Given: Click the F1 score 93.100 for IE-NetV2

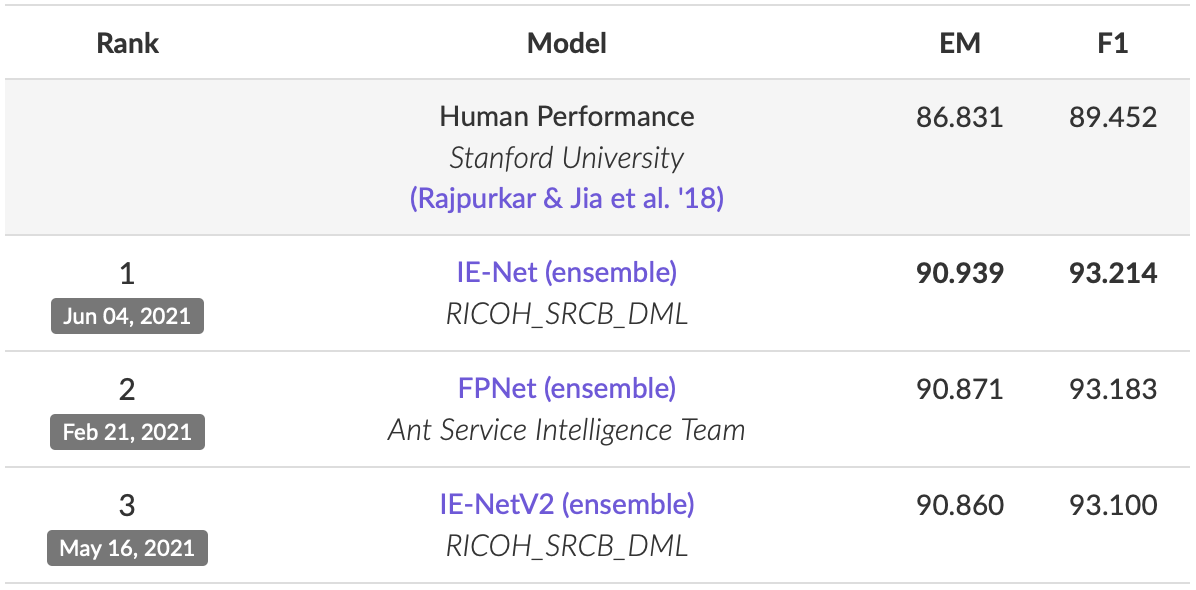Looking at the screenshot, I should pyautogui.click(x=1113, y=505).
